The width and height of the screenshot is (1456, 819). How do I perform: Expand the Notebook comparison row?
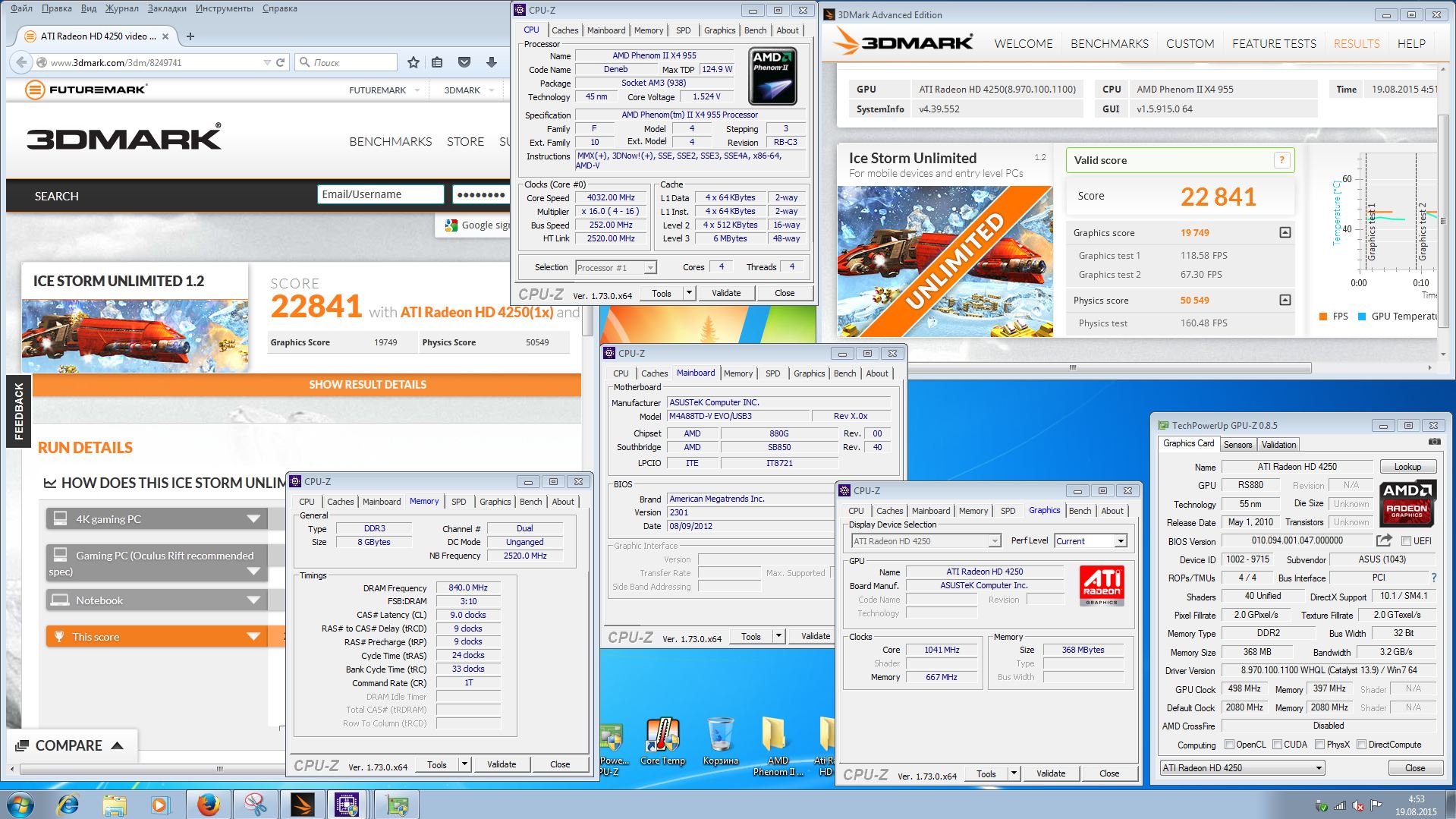156,600
